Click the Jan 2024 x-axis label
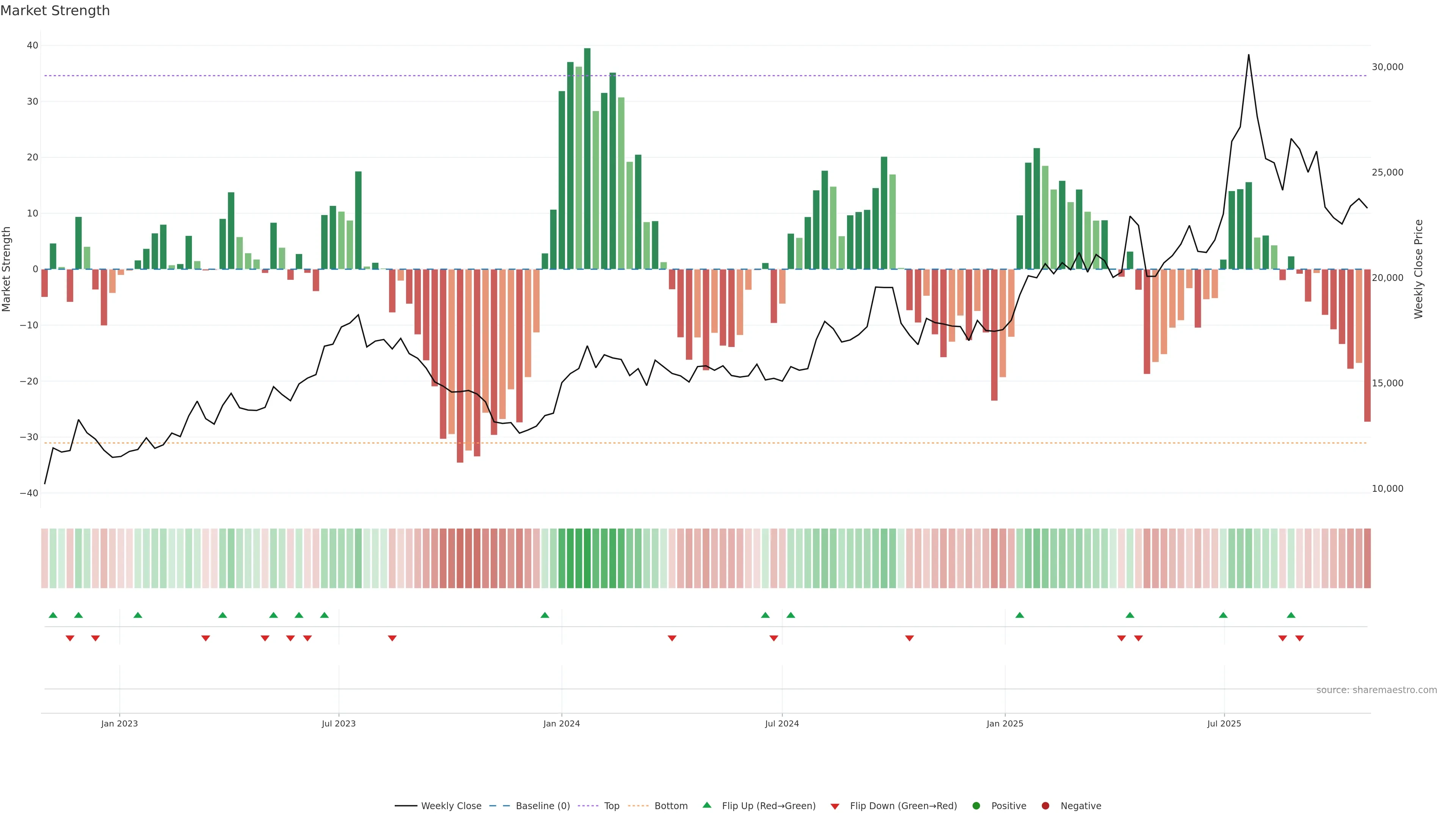 tap(561, 723)
